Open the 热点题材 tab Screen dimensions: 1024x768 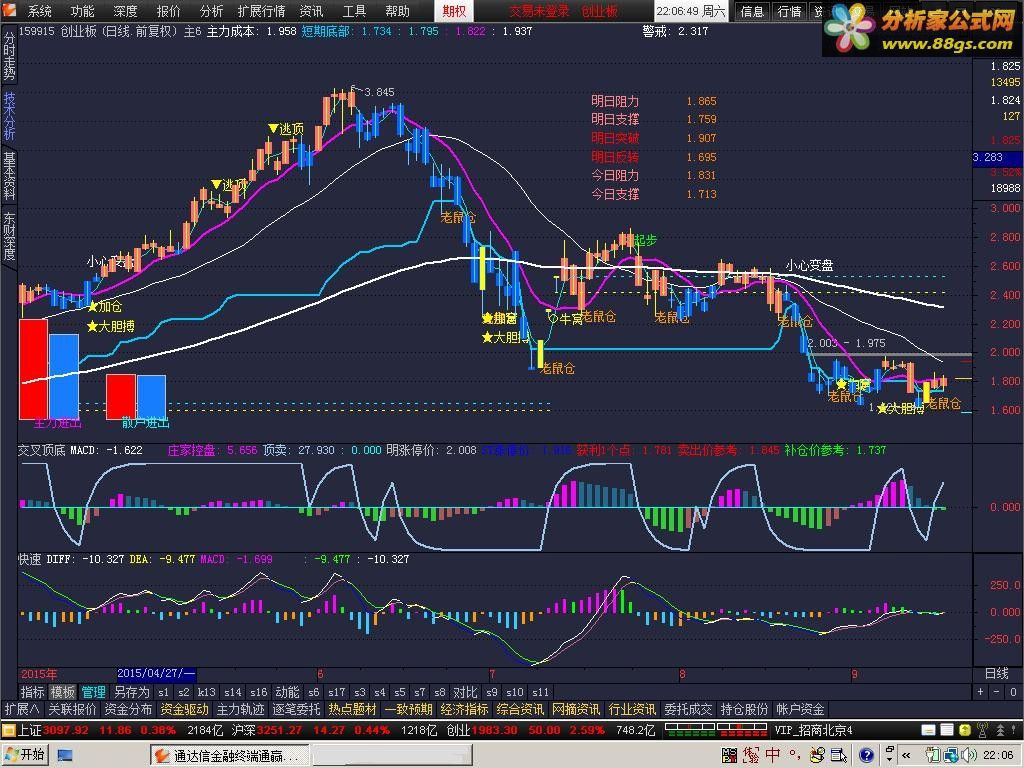353,709
